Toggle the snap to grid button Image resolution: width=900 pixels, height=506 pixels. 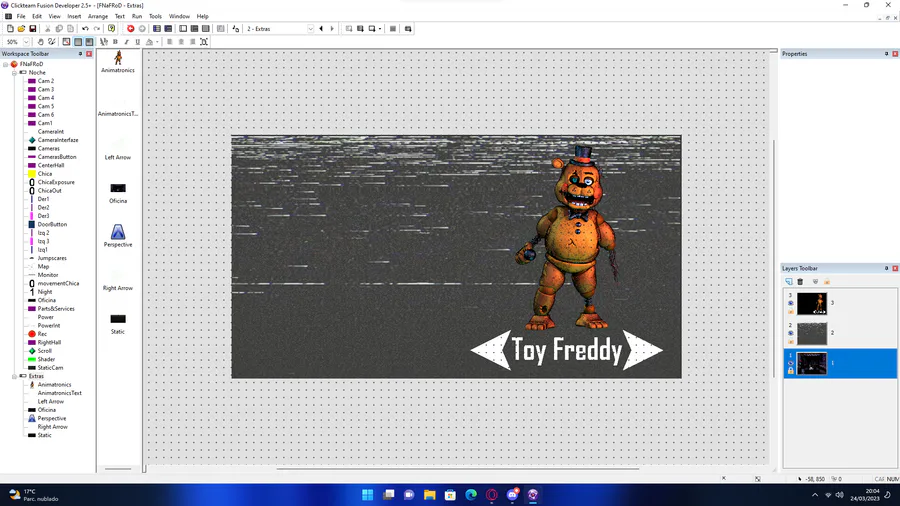89,42
